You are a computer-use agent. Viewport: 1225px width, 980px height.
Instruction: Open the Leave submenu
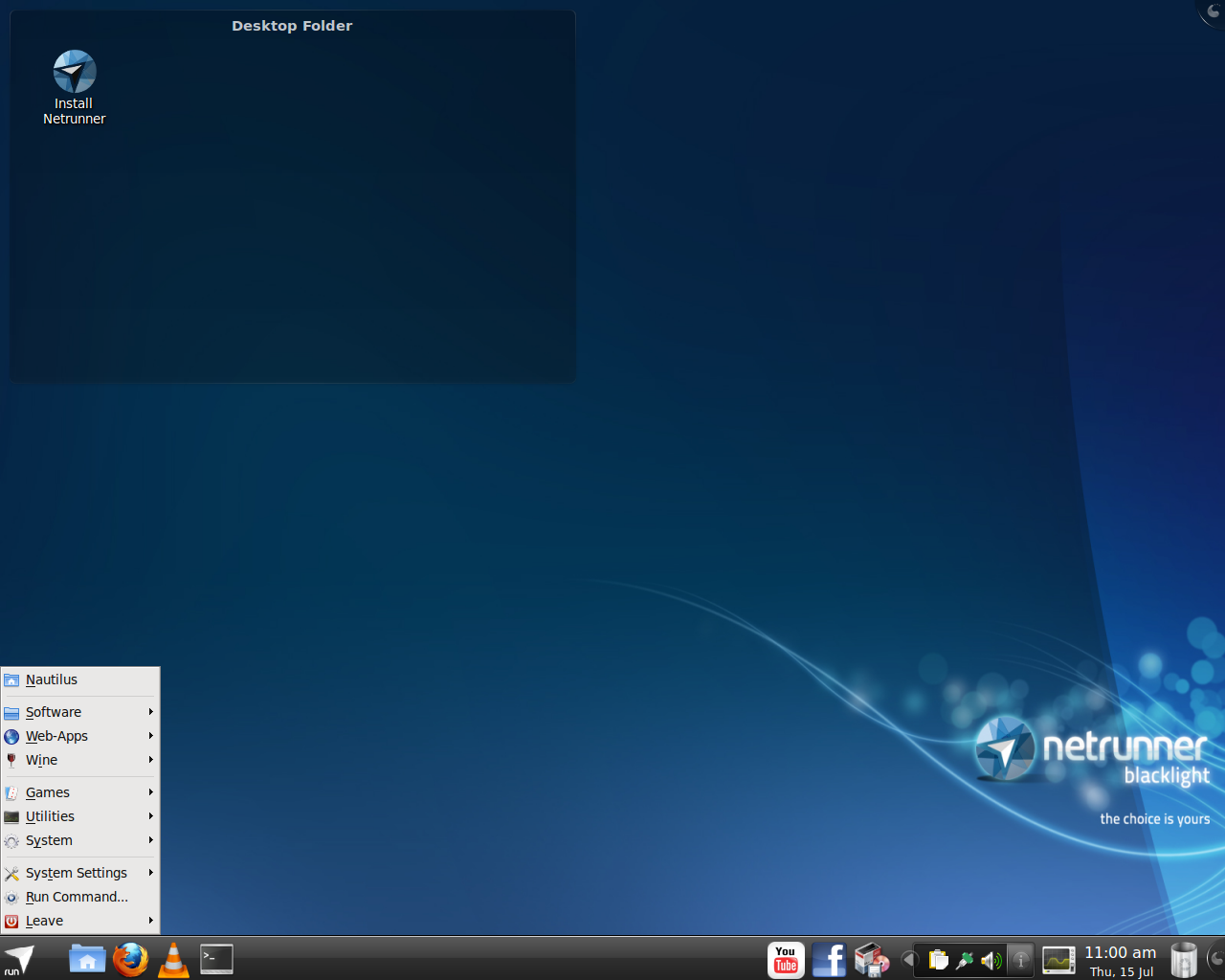[x=80, y=922]
